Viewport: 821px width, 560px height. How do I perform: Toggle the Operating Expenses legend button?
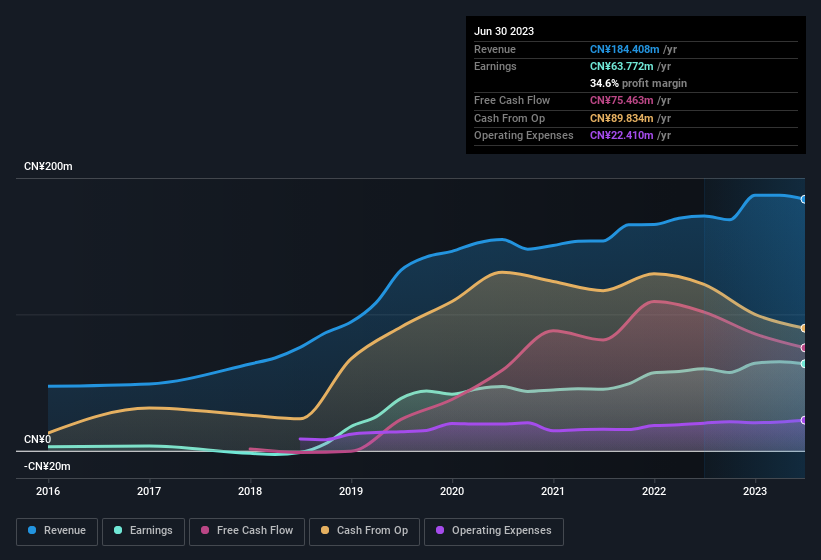[494, 531]
